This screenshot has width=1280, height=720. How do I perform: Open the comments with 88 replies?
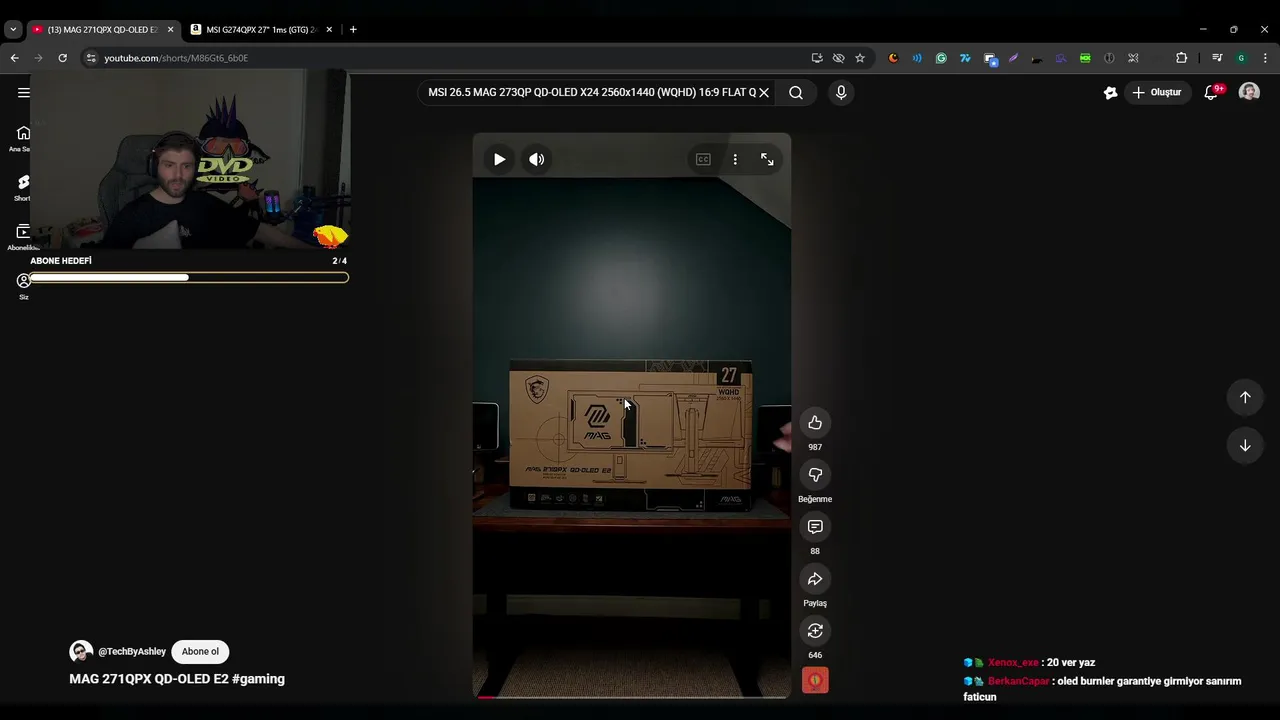point(815,526)
